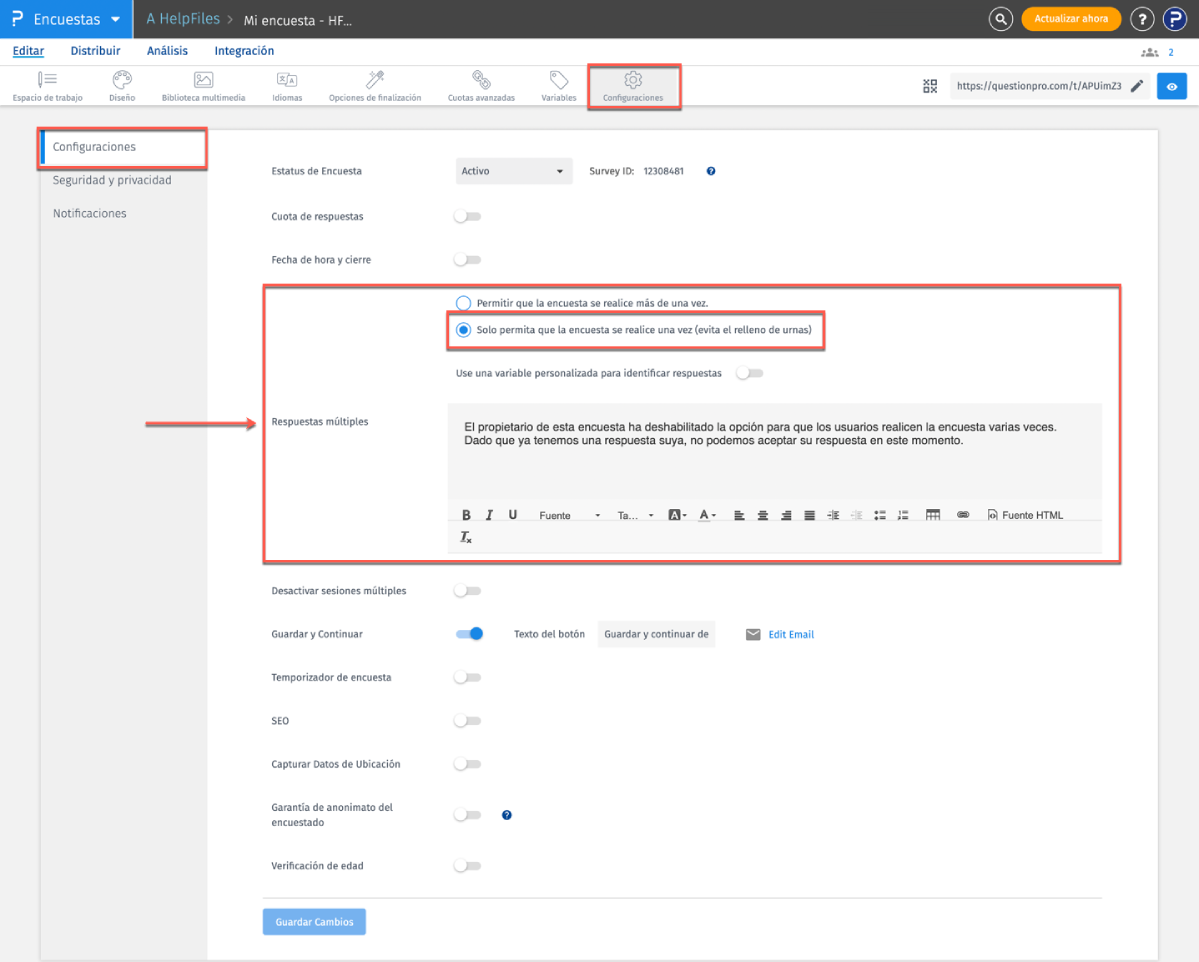Apply underline in the message editor
The width and height of the screenshot is (1199, 962).
(513, 515)
